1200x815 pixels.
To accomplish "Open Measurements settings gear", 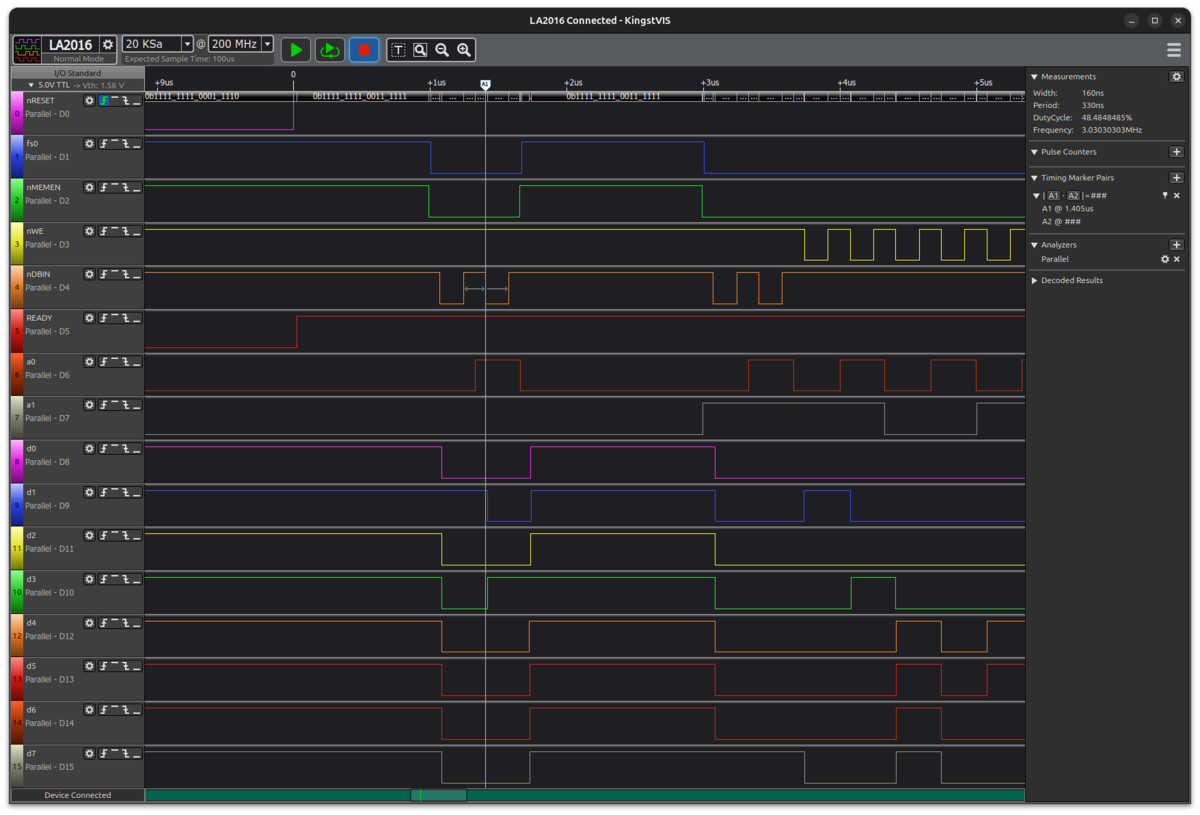I will coord(1176,77).
